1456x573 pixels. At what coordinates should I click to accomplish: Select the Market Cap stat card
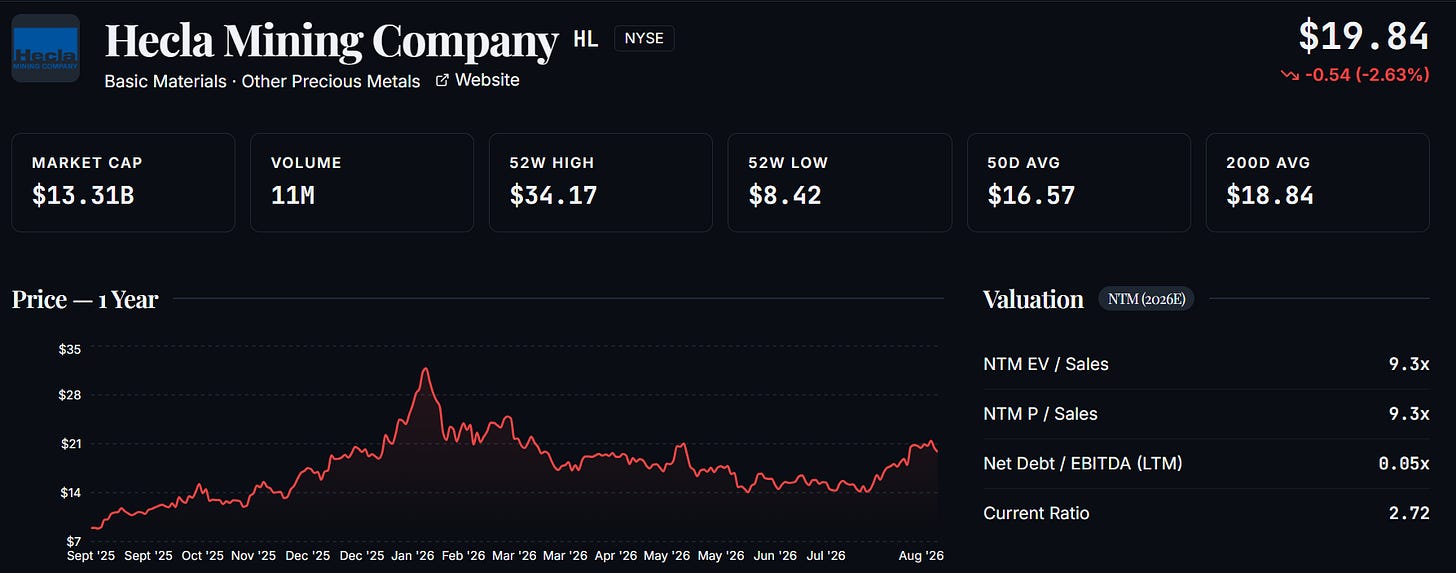click(123, 183)
